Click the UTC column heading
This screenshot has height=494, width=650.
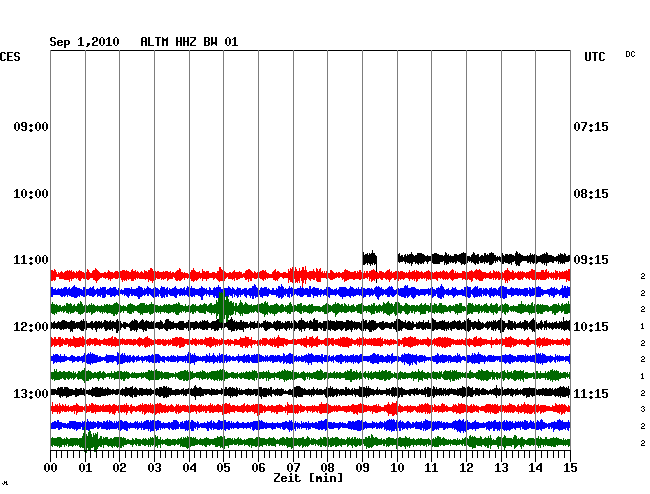click(x=594, y=57)
